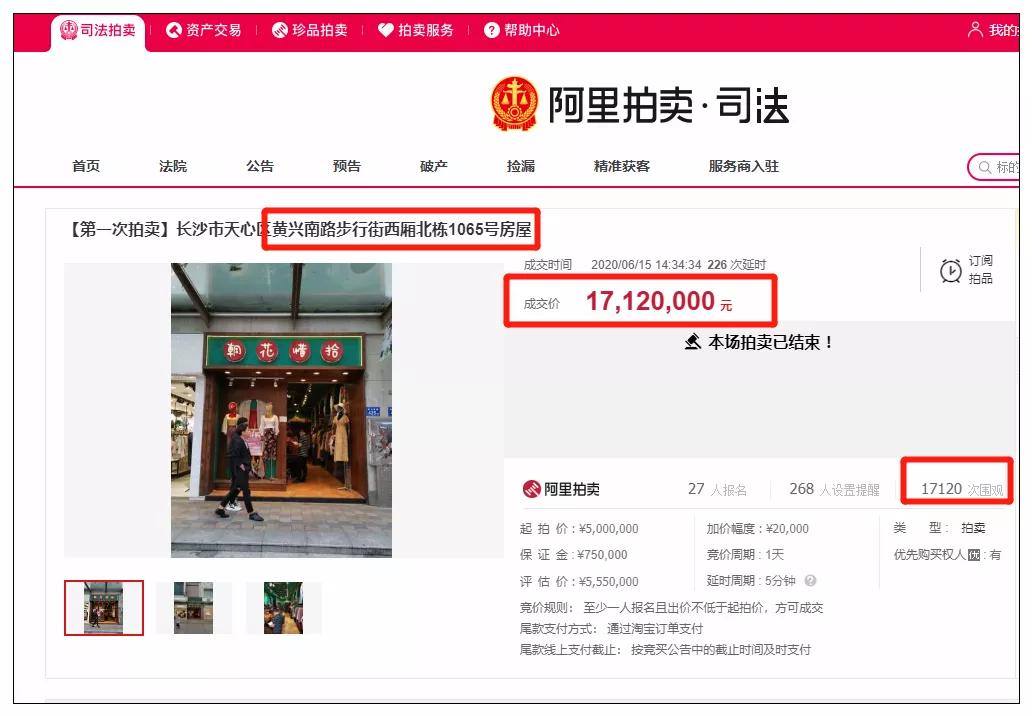
Task: Open the 服务商入驻 link
Action: 745,166
